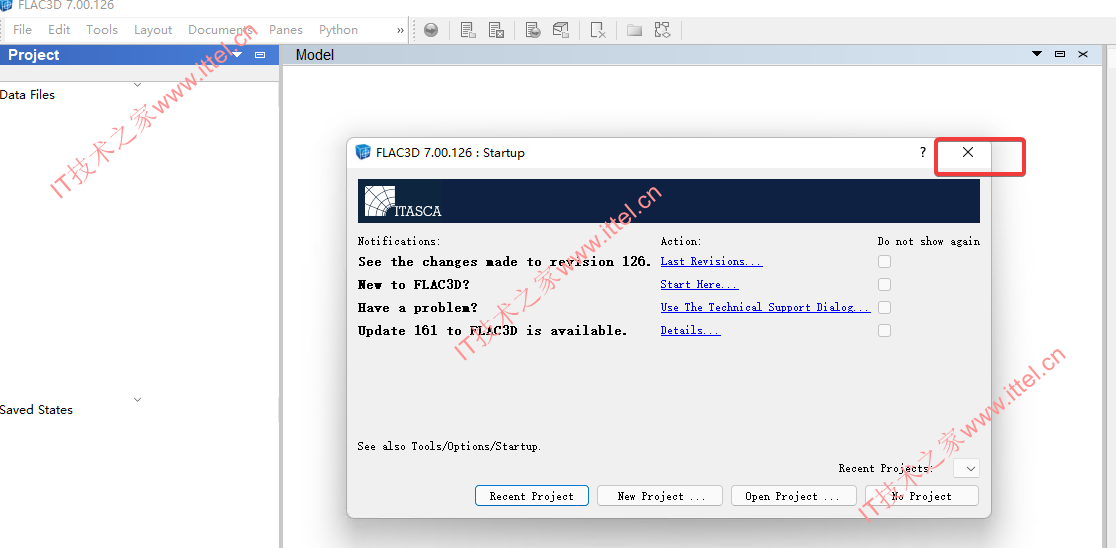The width and height of the screenshot is (1116, 548).
Task: Check 'Do not show again' for Technical Support
Action: 884,307
